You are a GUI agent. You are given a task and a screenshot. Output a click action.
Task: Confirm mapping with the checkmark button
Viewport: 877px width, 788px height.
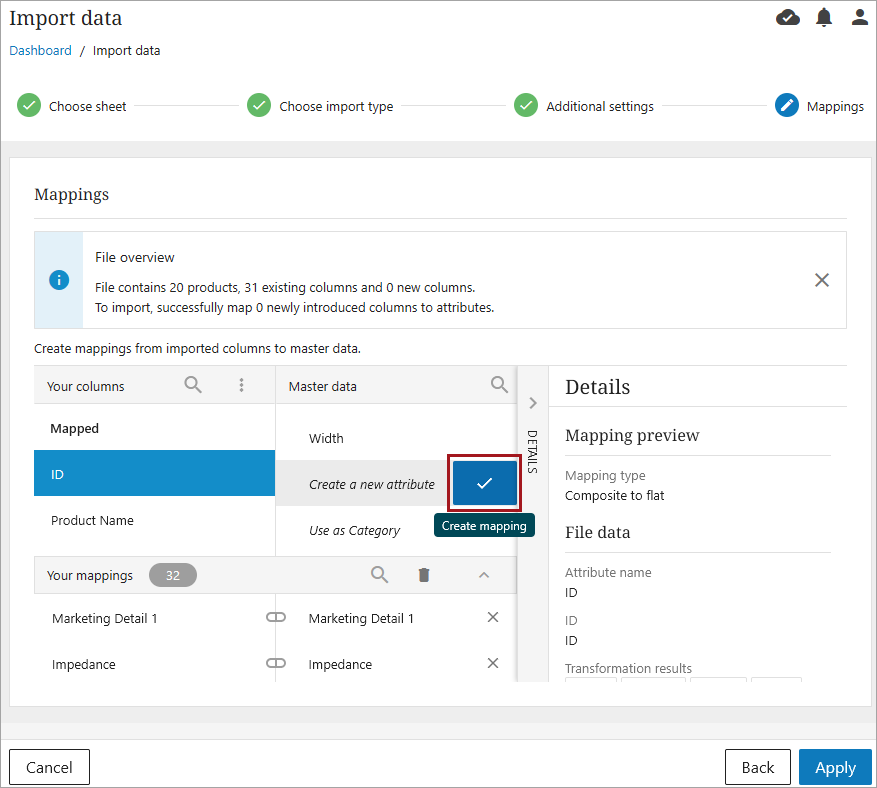coord(485,483)
